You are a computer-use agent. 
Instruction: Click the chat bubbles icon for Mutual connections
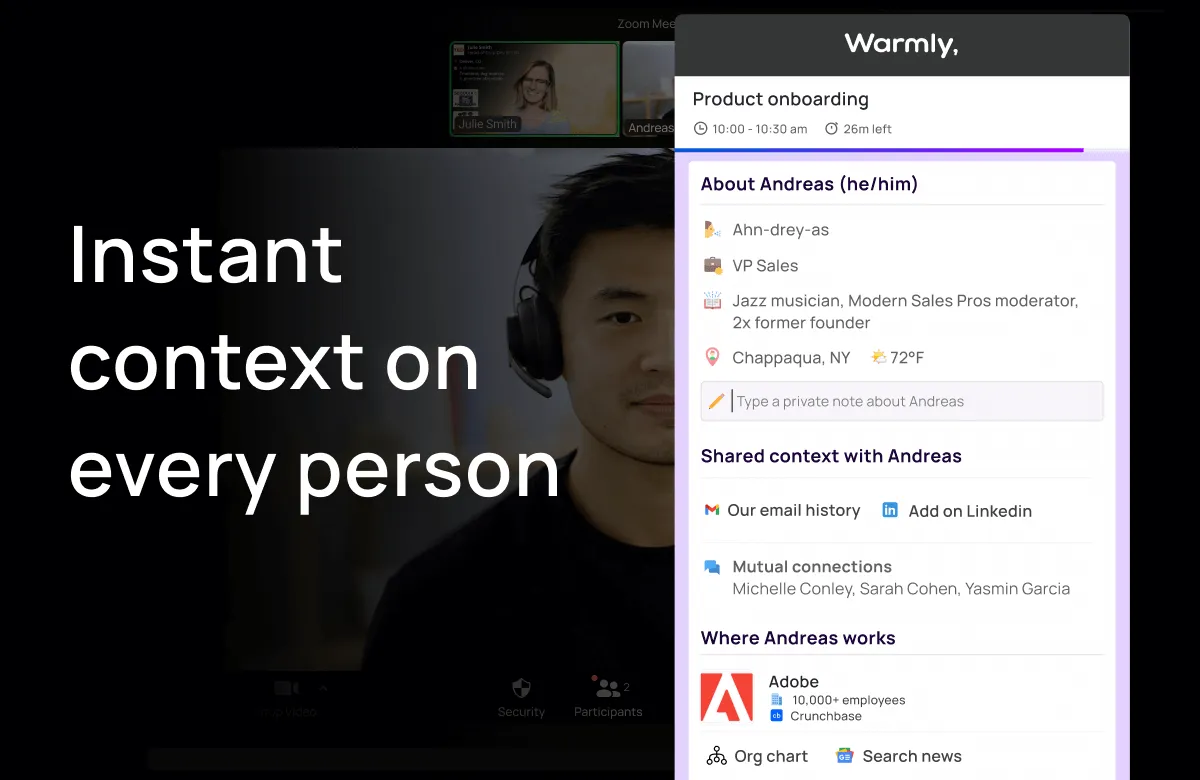click(x=712, y=567)
